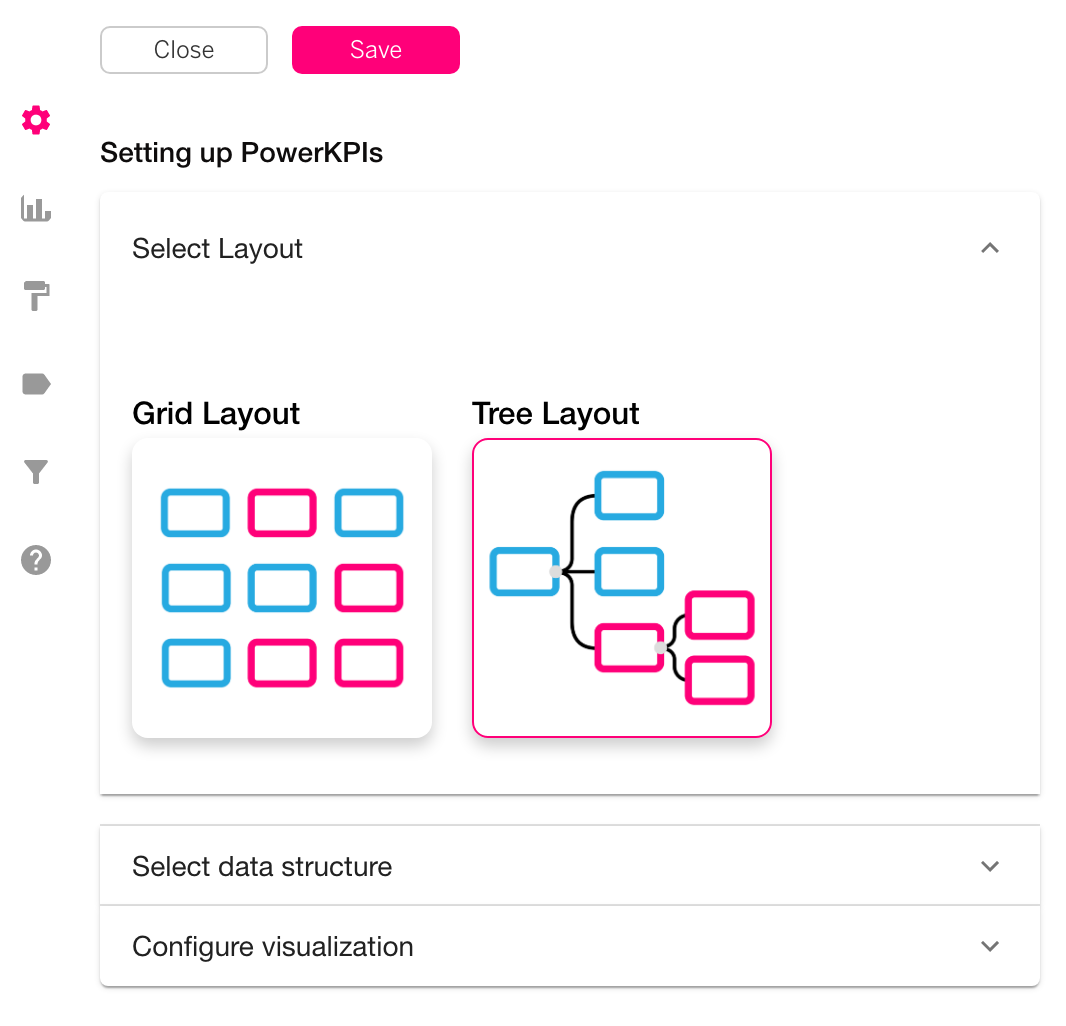
Task: Click the Select Layout section title
Action: pos(217,249)
